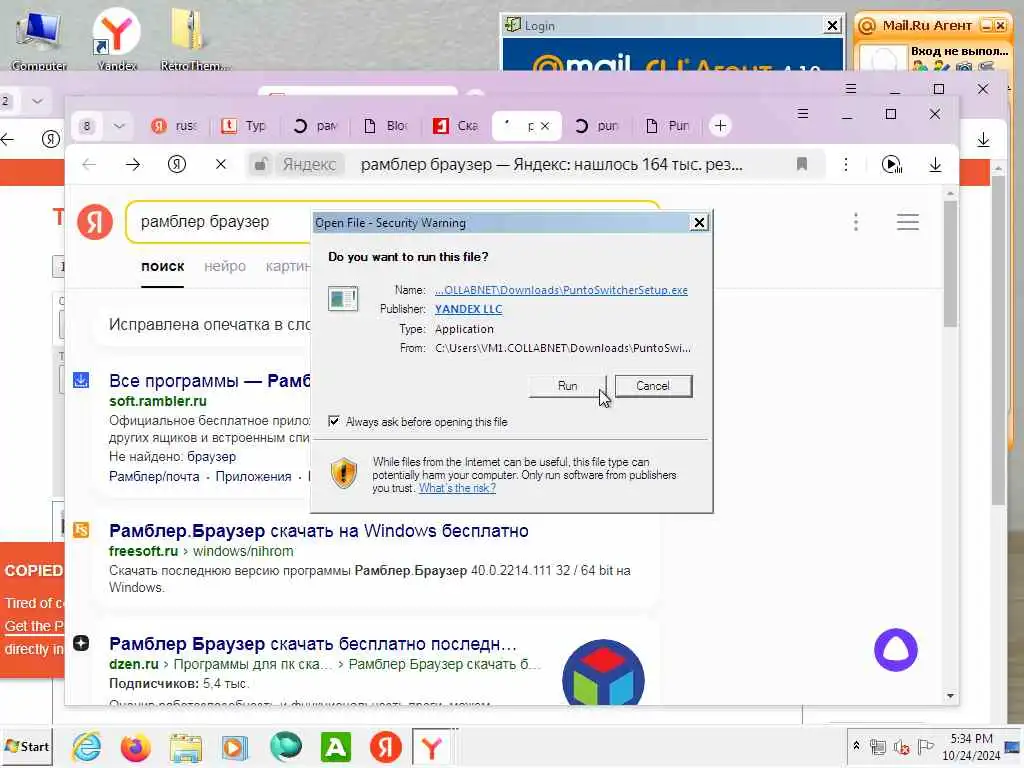This screenshot has height=768, width=1024.
Task: Stop page loading with the X button
Action: 221,165
